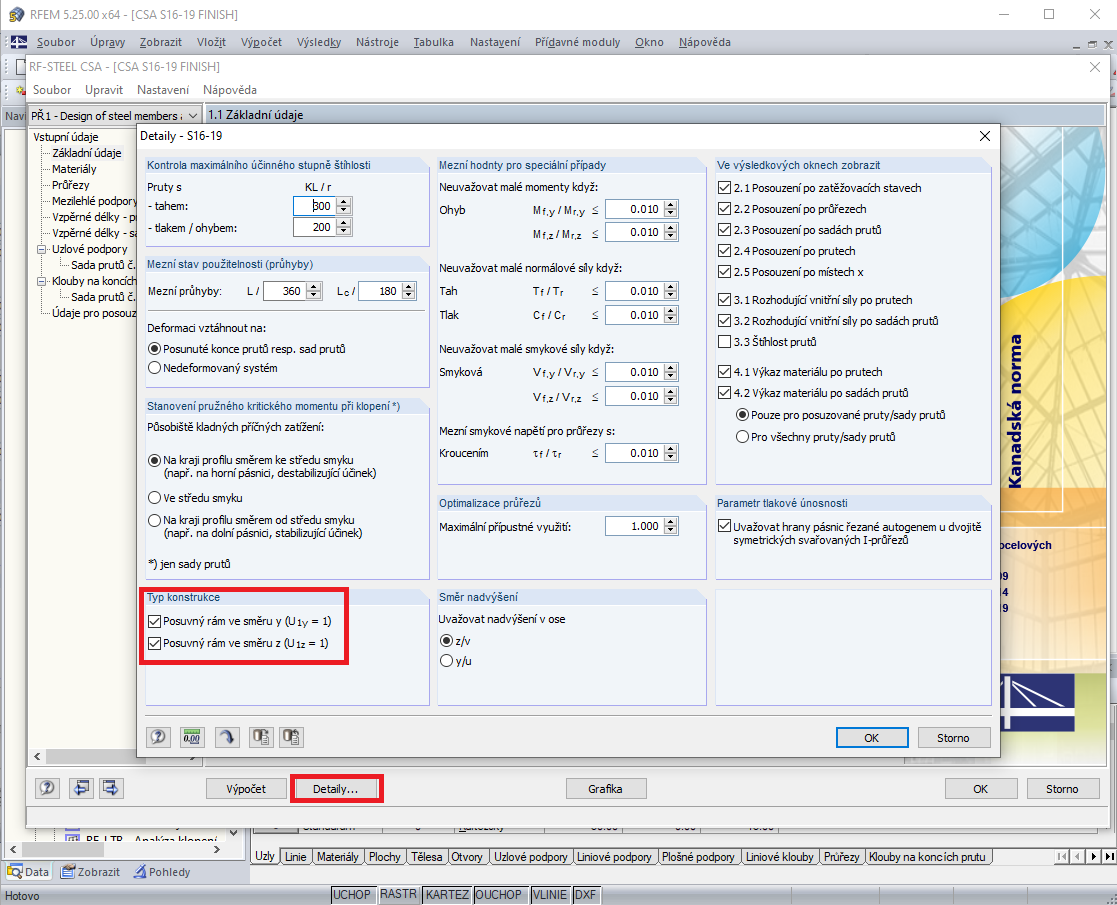Open Data navigator tab icon
Viewport: 1117px width, 905px height.
coord(14,872)
